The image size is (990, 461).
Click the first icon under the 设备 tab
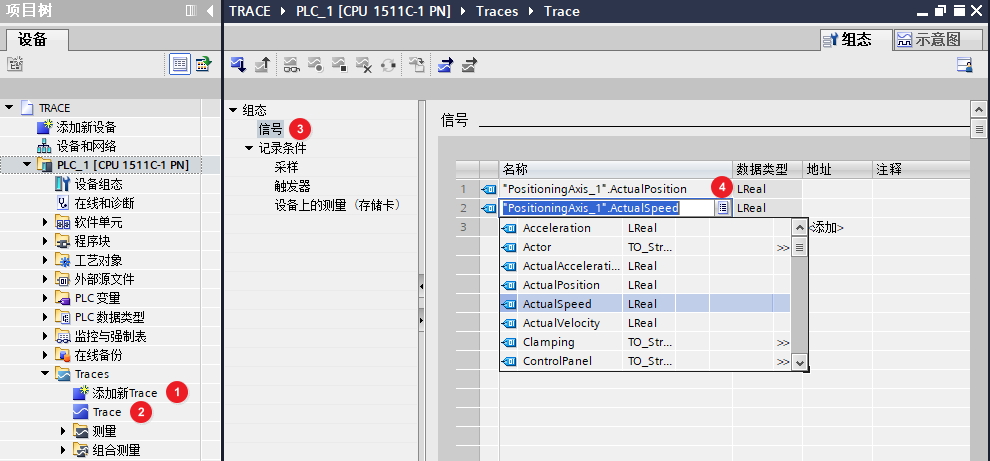[15, 64]
